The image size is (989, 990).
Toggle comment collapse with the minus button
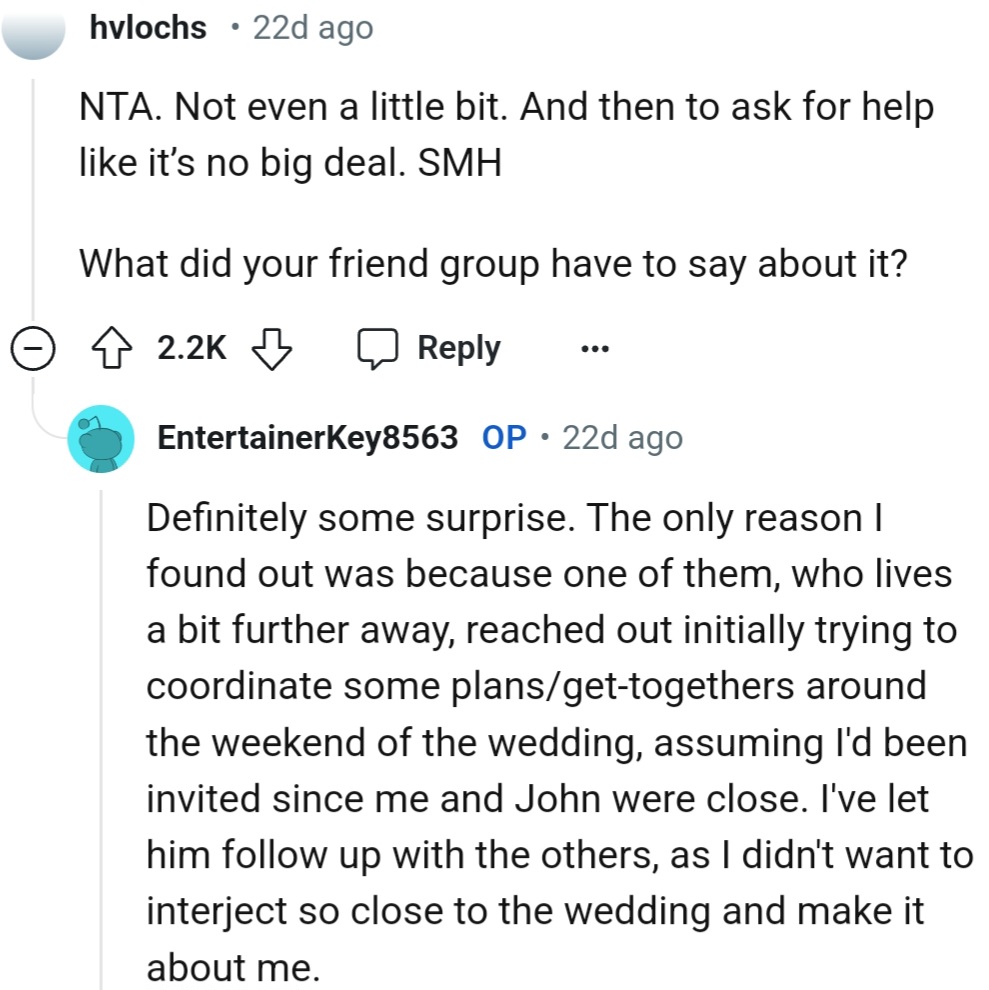click(x=34, y=347)
